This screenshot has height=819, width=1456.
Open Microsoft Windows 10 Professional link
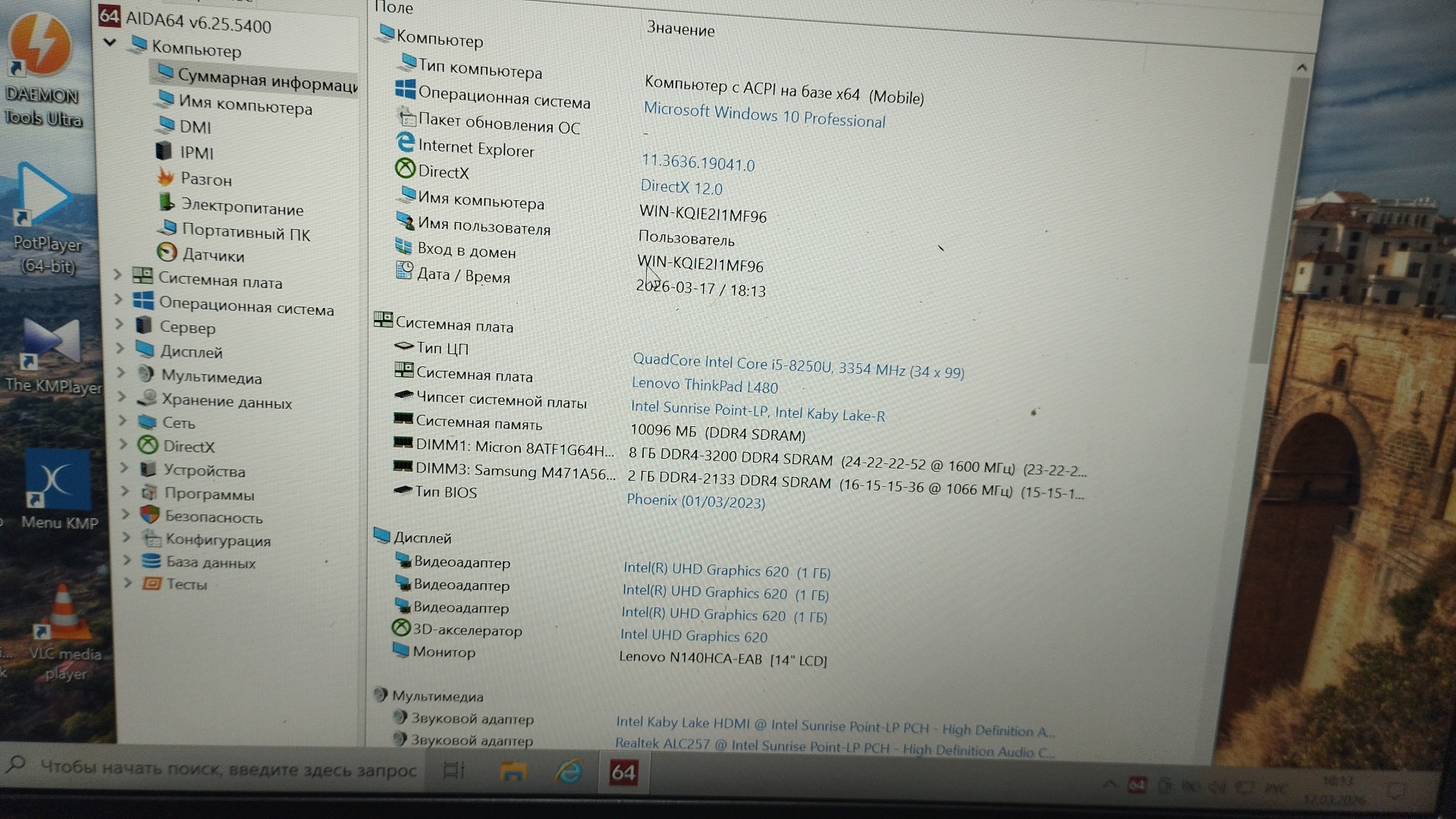point(764,115)
